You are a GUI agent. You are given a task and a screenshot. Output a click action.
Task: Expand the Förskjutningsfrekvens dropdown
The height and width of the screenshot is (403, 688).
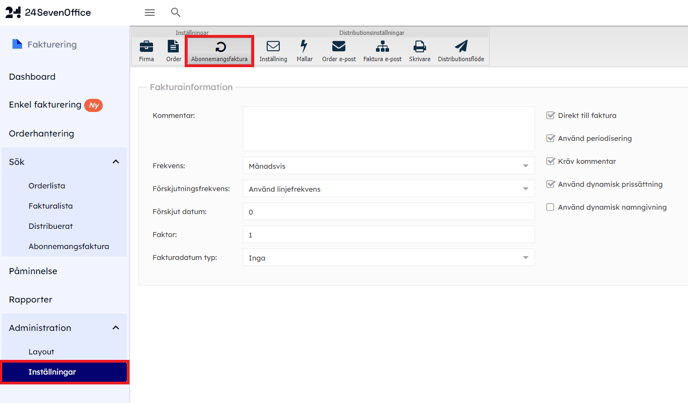coord(388,189)
